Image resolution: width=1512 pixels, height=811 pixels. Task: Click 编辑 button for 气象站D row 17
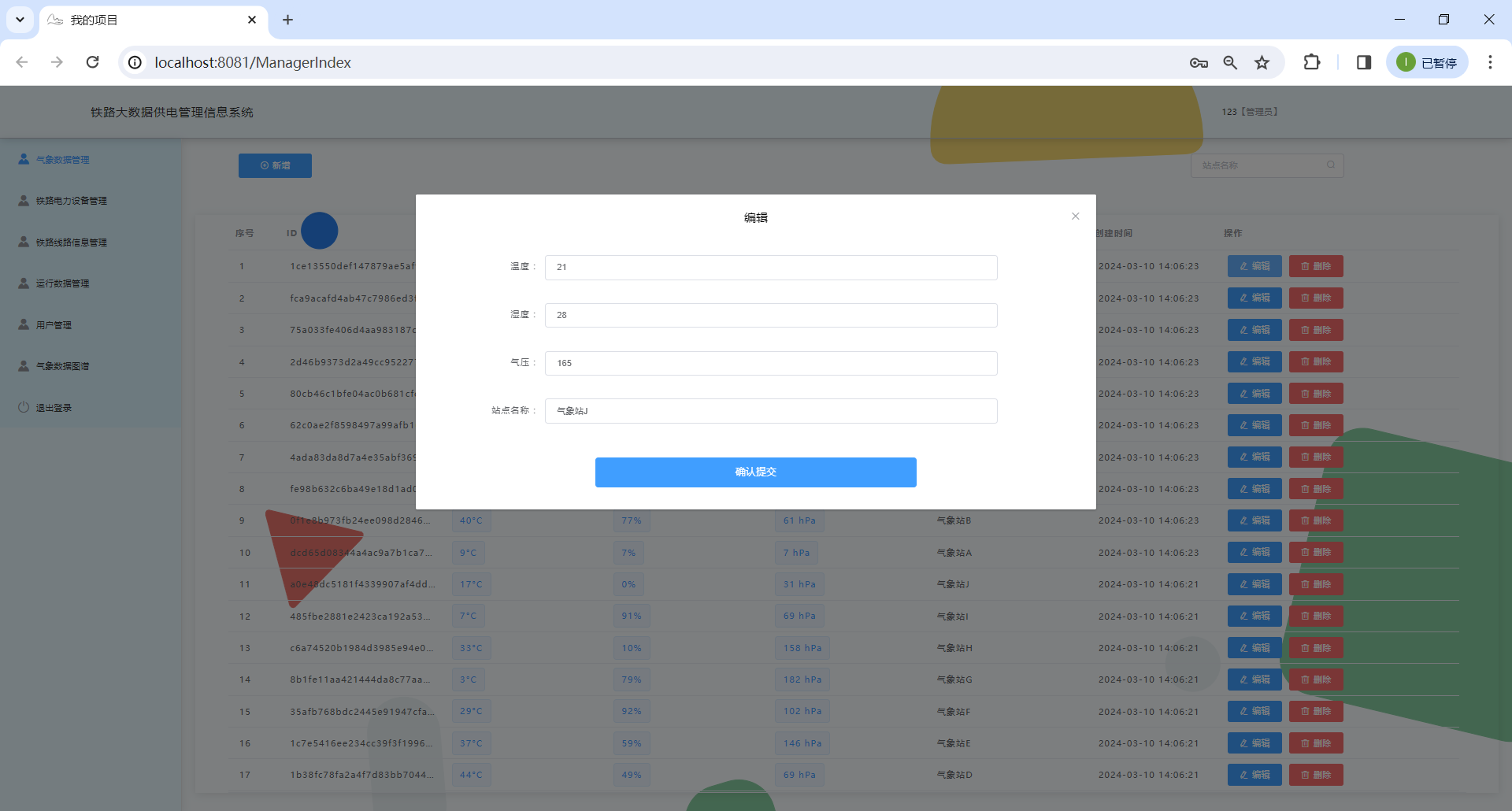[x=1254, y=775]
